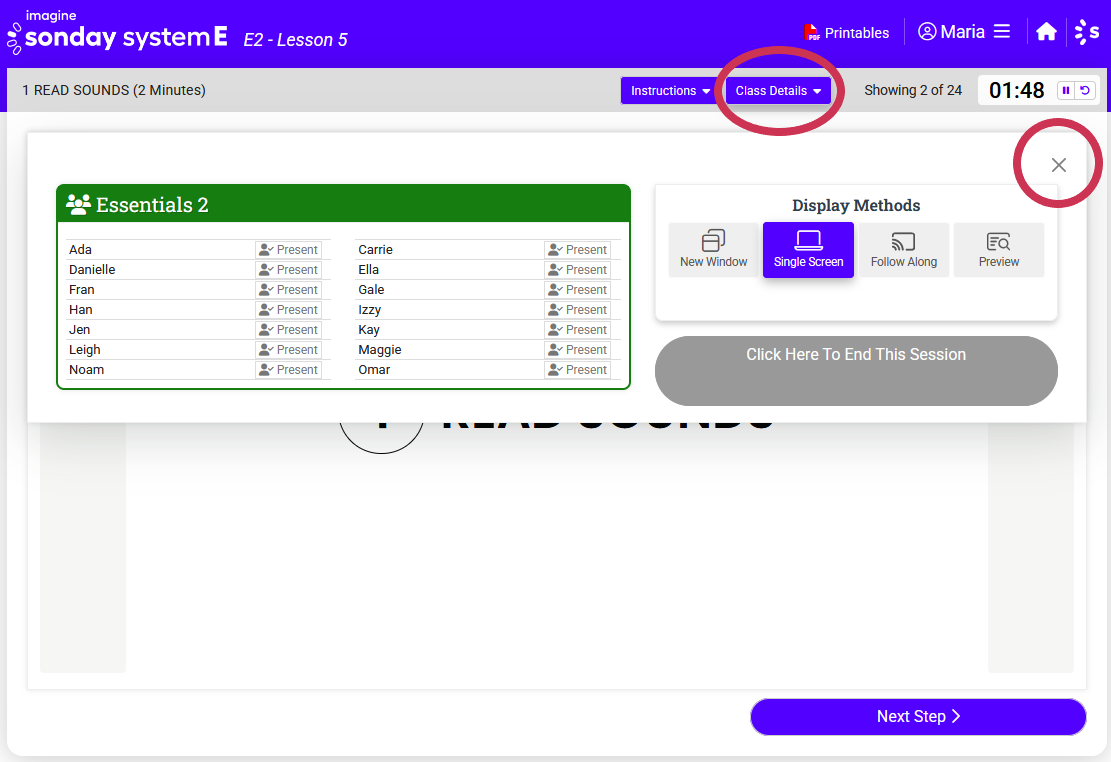This screenshot has width=1111, height=762.
Task: Reset the countdown timer
Action: 1085,91
